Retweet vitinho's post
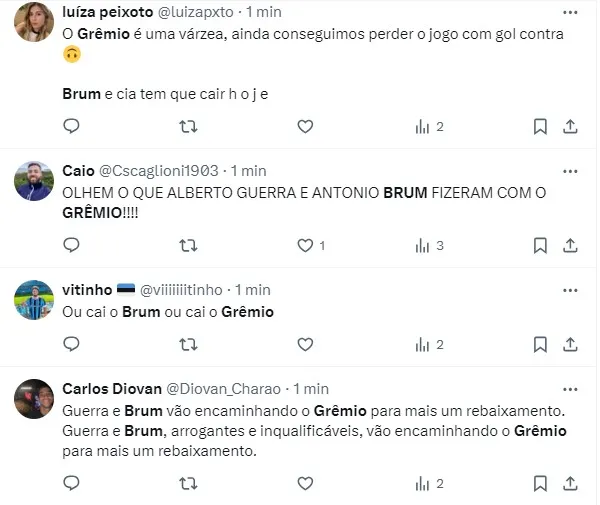 [187, 344]
